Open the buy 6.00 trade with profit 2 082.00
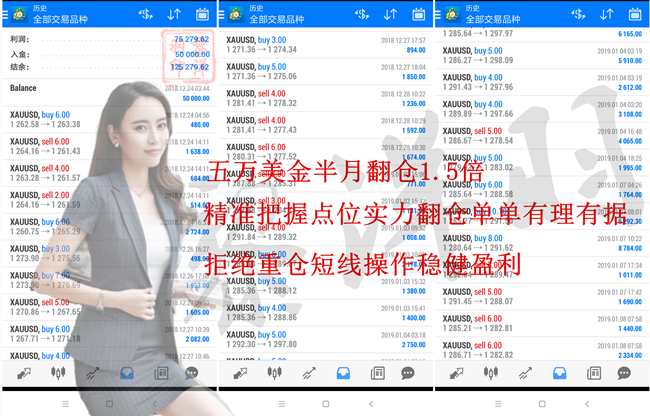650x416 pixels. pos(109,334)
